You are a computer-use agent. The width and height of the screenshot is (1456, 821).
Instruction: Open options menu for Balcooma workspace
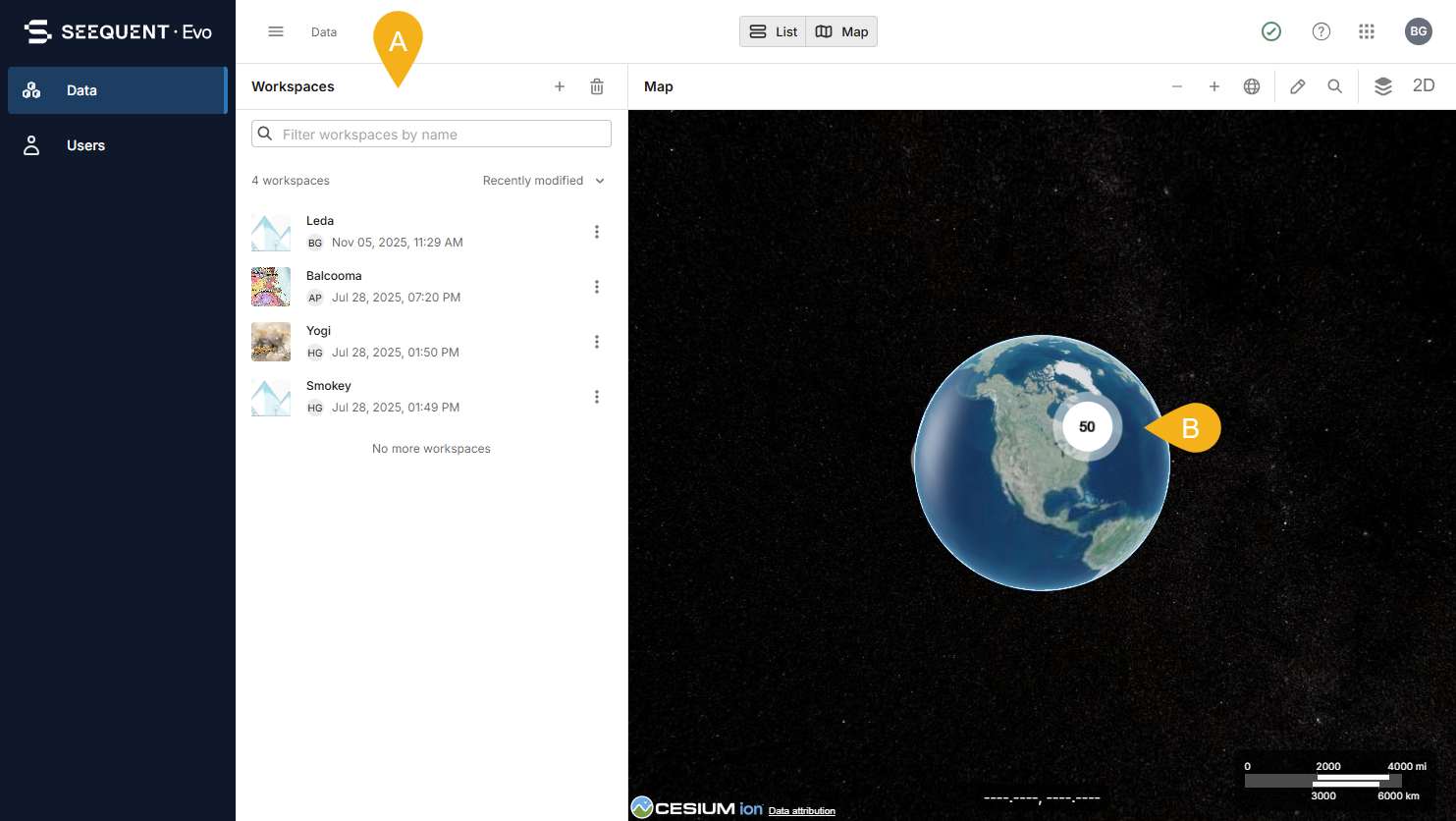pyautogui.click(x=597, y=287)
